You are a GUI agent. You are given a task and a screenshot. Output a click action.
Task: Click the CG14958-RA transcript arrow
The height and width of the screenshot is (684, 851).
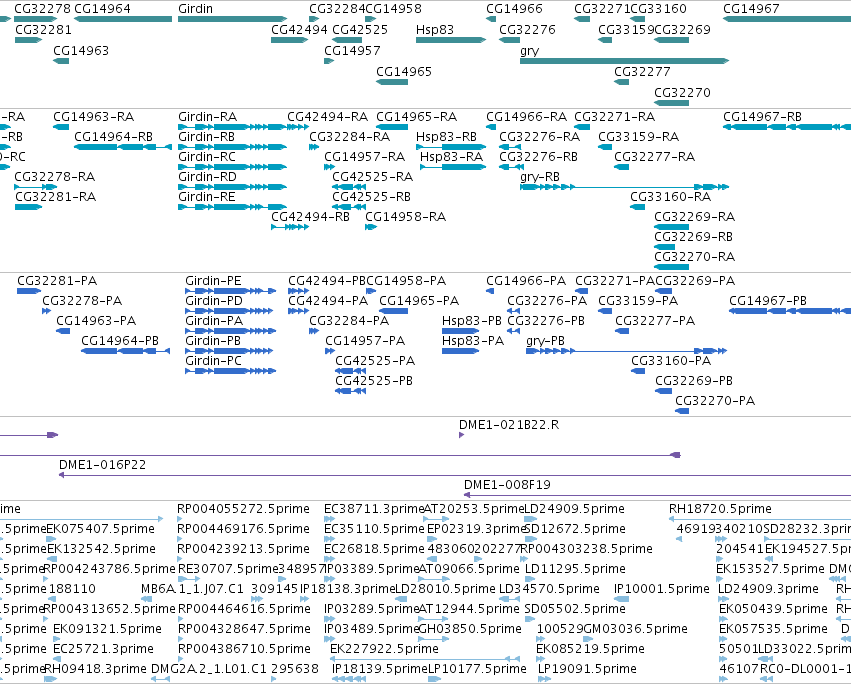point(371,227)
